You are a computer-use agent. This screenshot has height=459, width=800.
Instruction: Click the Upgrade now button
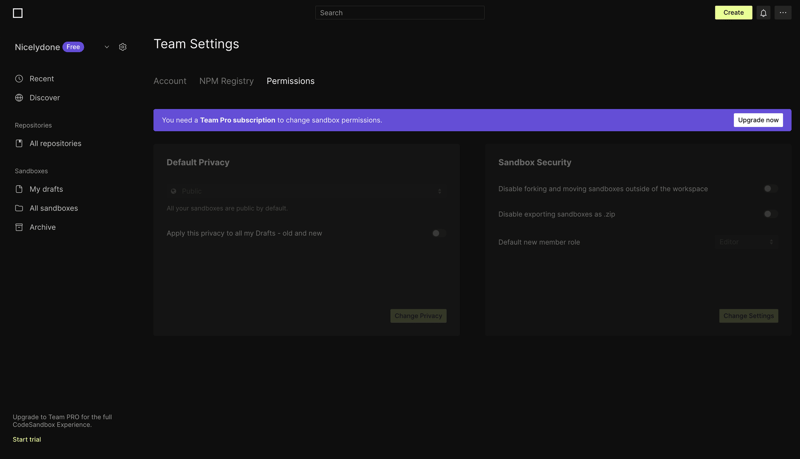coord(758,120)
